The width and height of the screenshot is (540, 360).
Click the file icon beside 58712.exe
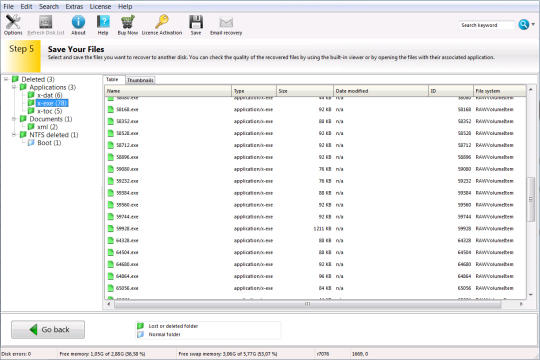click(111, 145)
